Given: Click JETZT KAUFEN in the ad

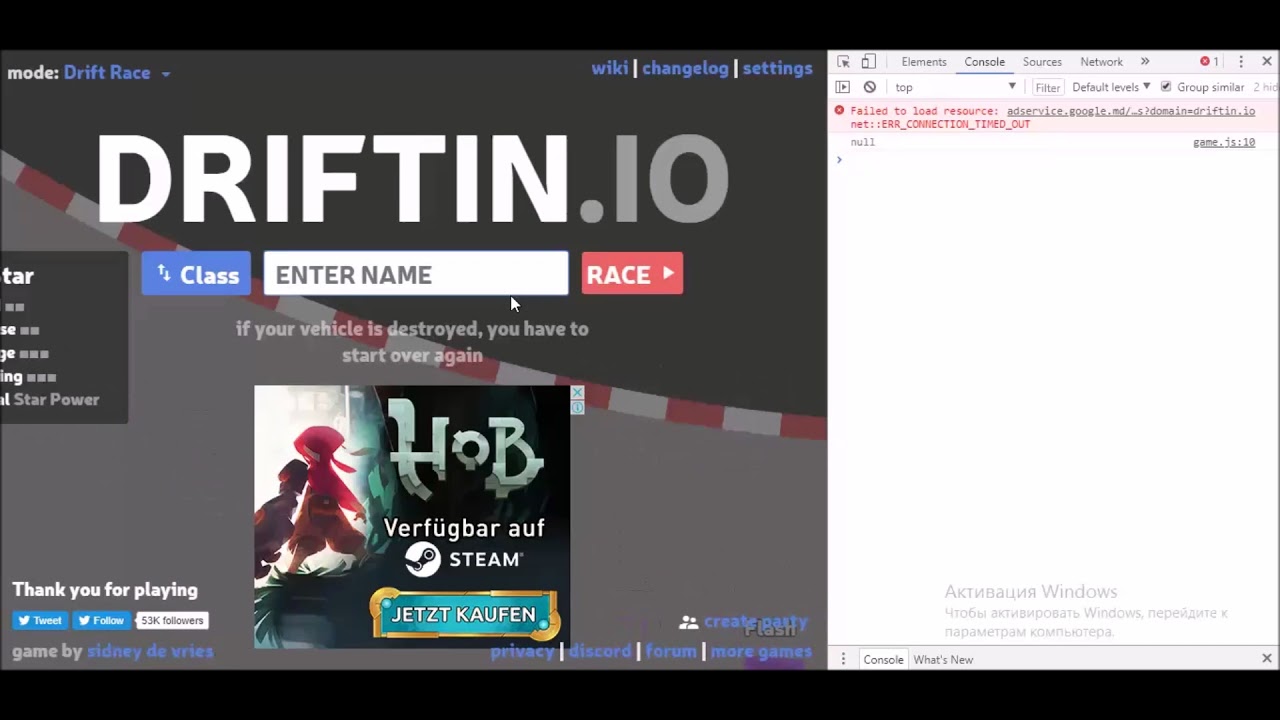Looking at the screenshot, I should [x=463, y=614].
